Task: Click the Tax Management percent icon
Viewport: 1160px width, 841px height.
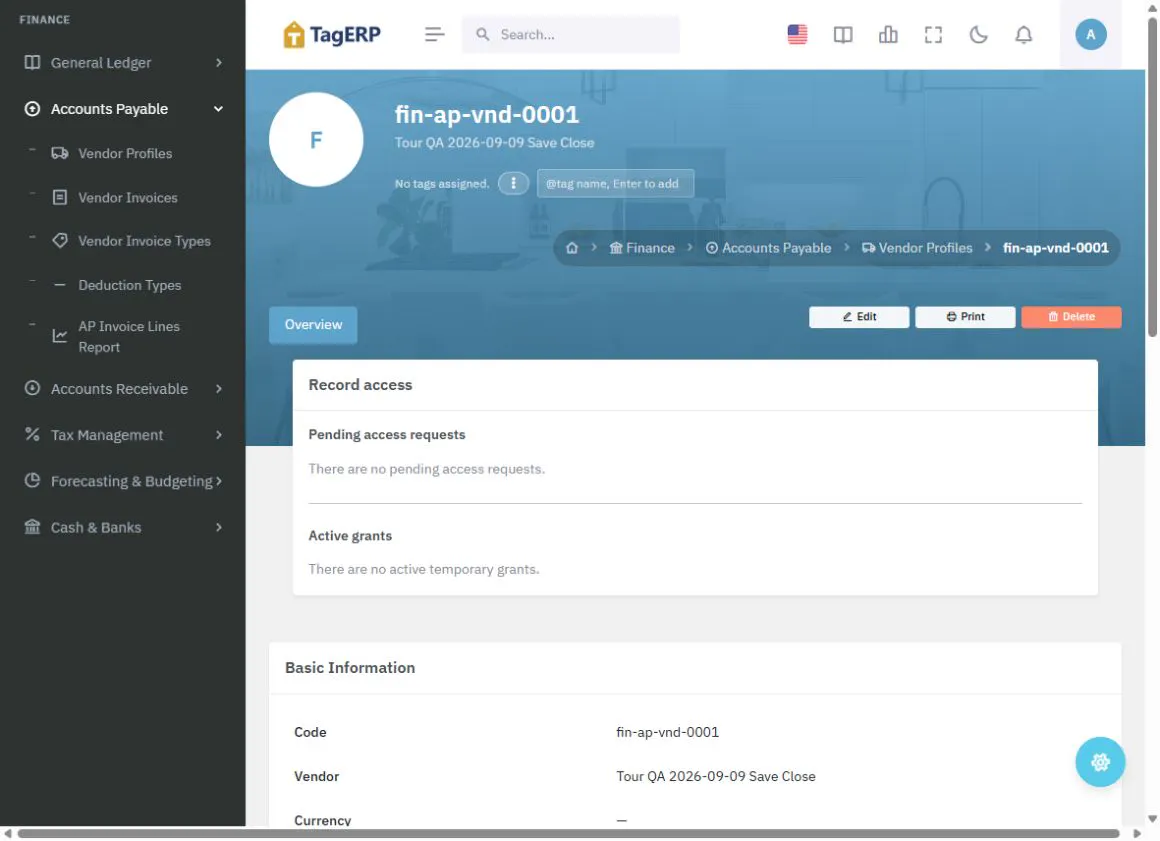Action: coord(32,434)
